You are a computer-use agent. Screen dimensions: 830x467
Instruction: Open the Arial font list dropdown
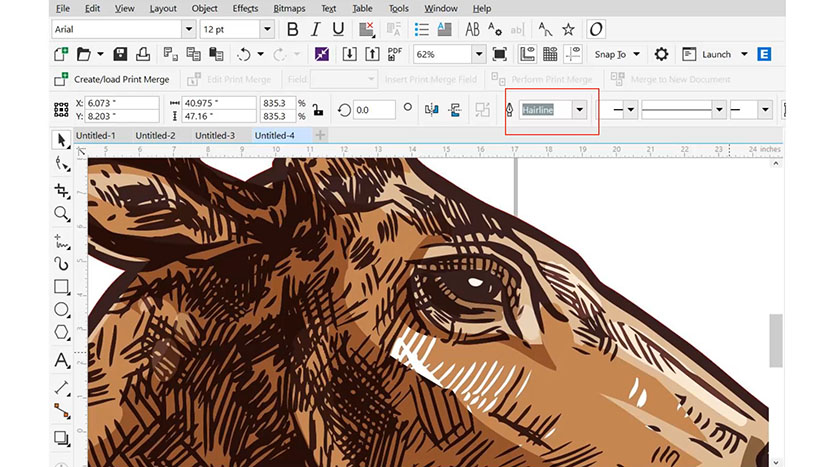[188, 30]
